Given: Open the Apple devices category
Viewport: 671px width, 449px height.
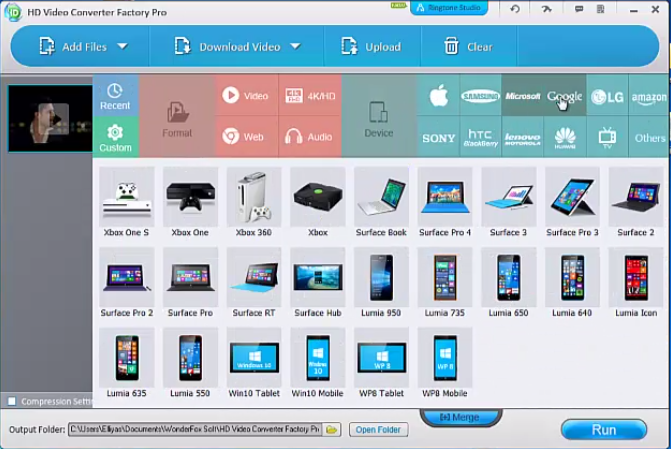Looking at the screenshot, I should pyautogui.click(x=438, y=95).
